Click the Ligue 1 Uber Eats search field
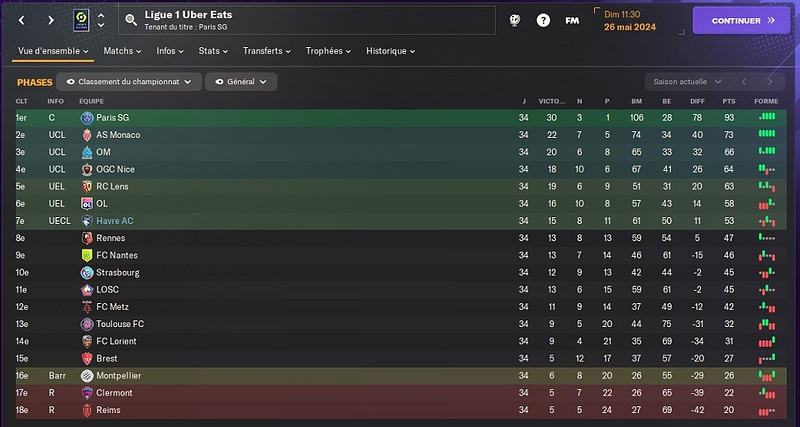 coord(307,20)
